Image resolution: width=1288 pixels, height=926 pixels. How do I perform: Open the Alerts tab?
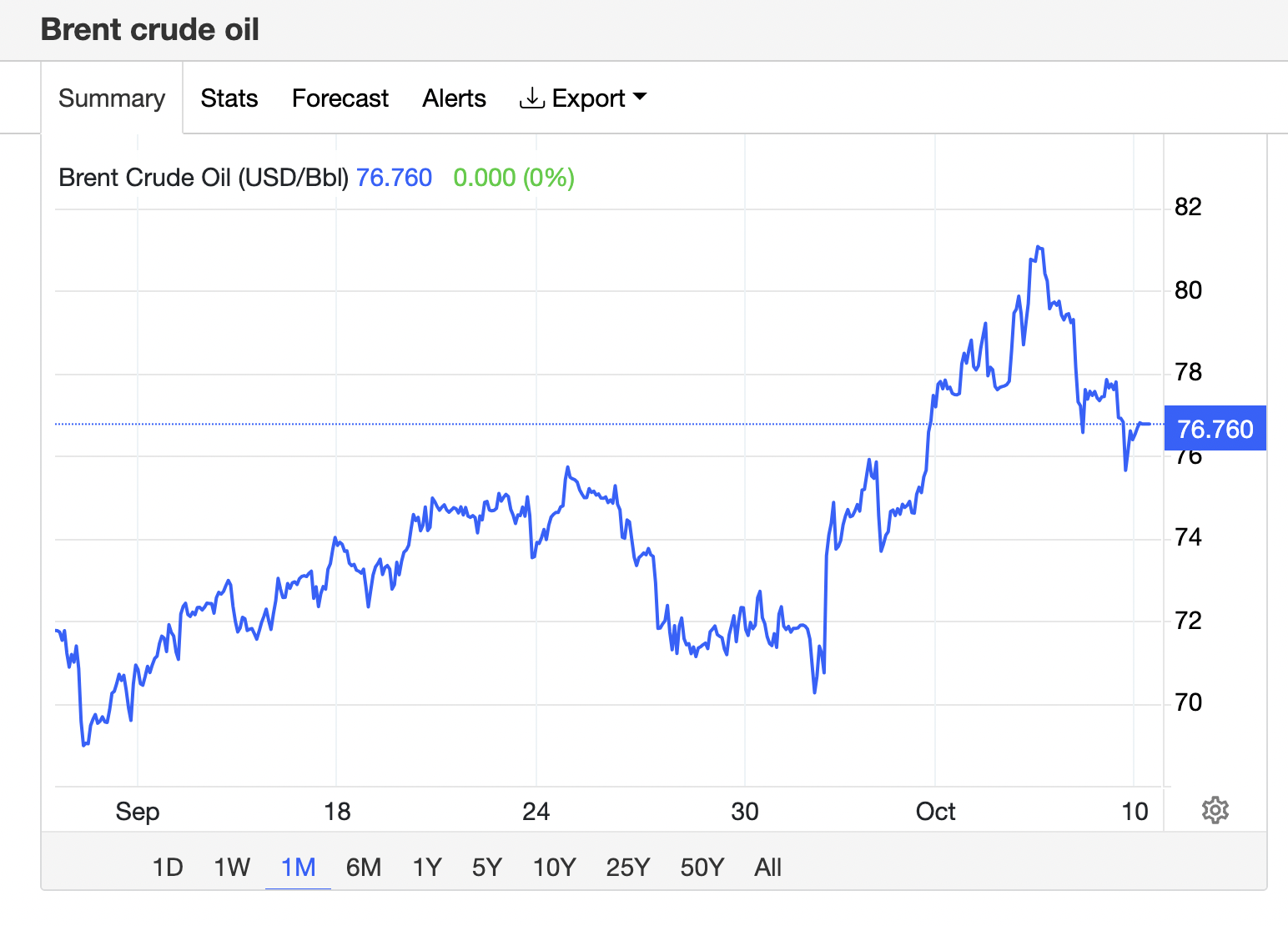click(455, 98)
